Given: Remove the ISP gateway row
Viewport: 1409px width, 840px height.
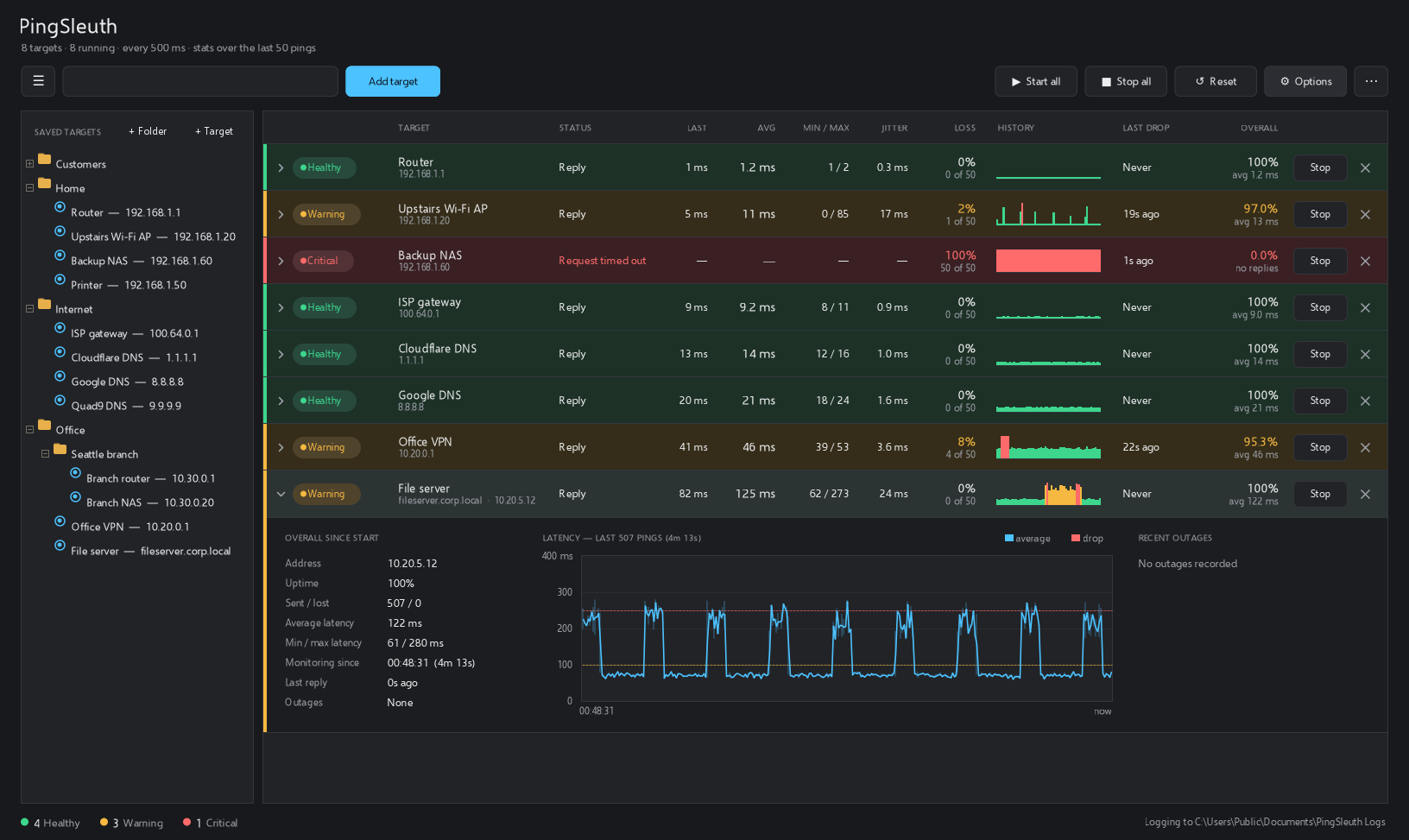Looking at the screenshot, I should click(1365, 307).
